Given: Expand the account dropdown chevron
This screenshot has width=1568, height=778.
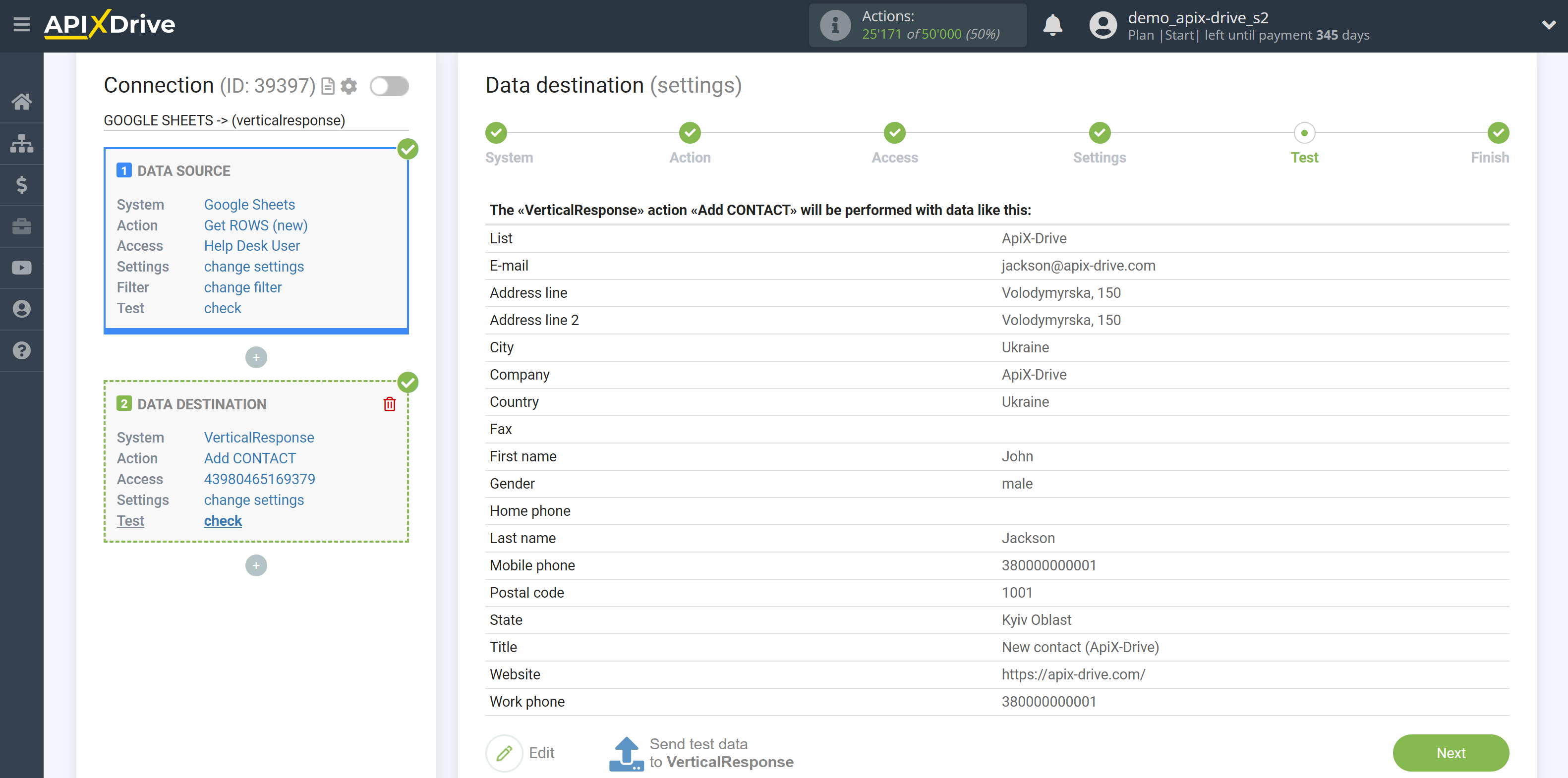Looking at the screenshot, I should pyautogui.click(x=1549, y=25).
